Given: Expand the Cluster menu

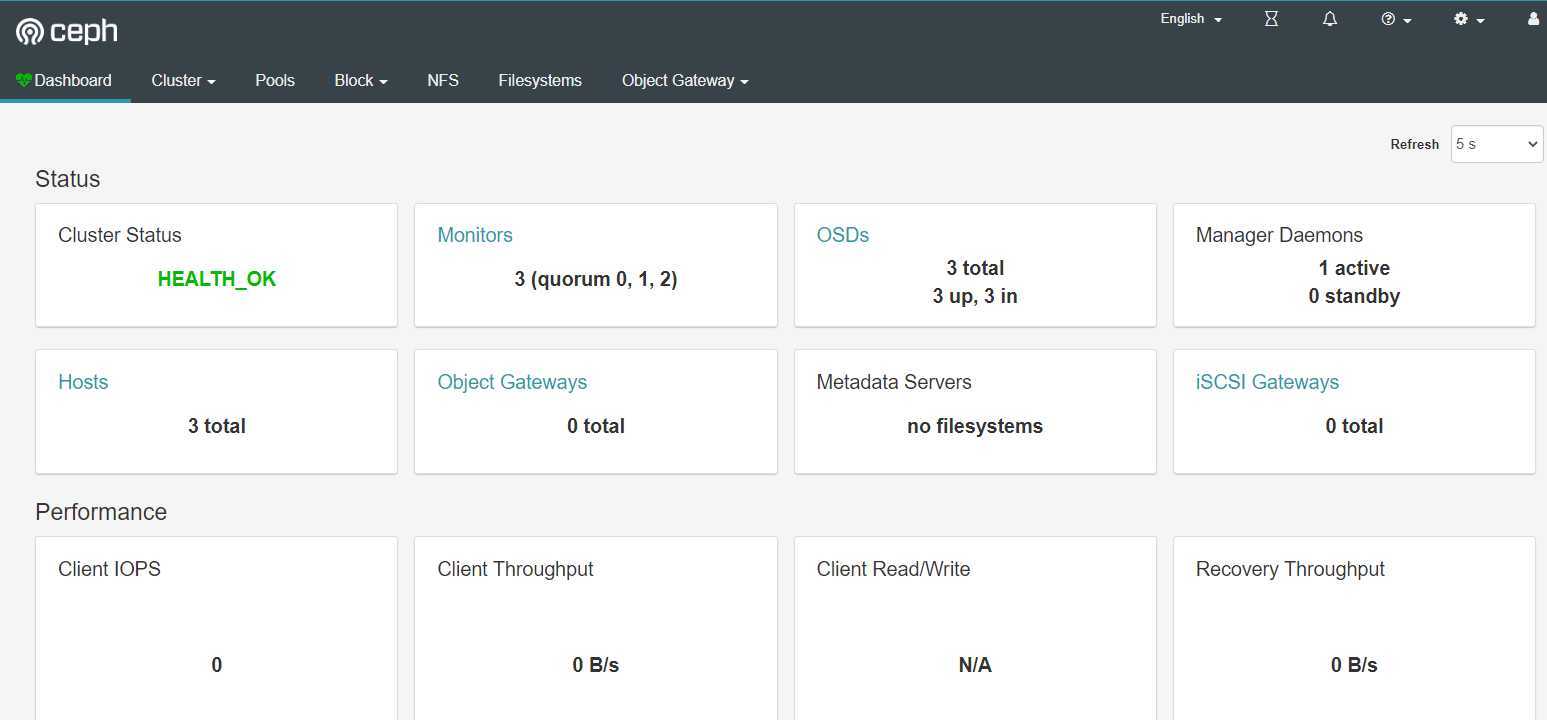Looking at the screenshot, I should pos(183,80).
